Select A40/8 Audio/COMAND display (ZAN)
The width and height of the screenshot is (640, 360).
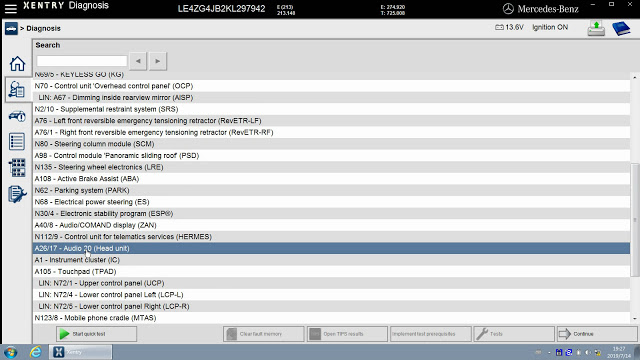pyautogui.click(x=331, y=225)
